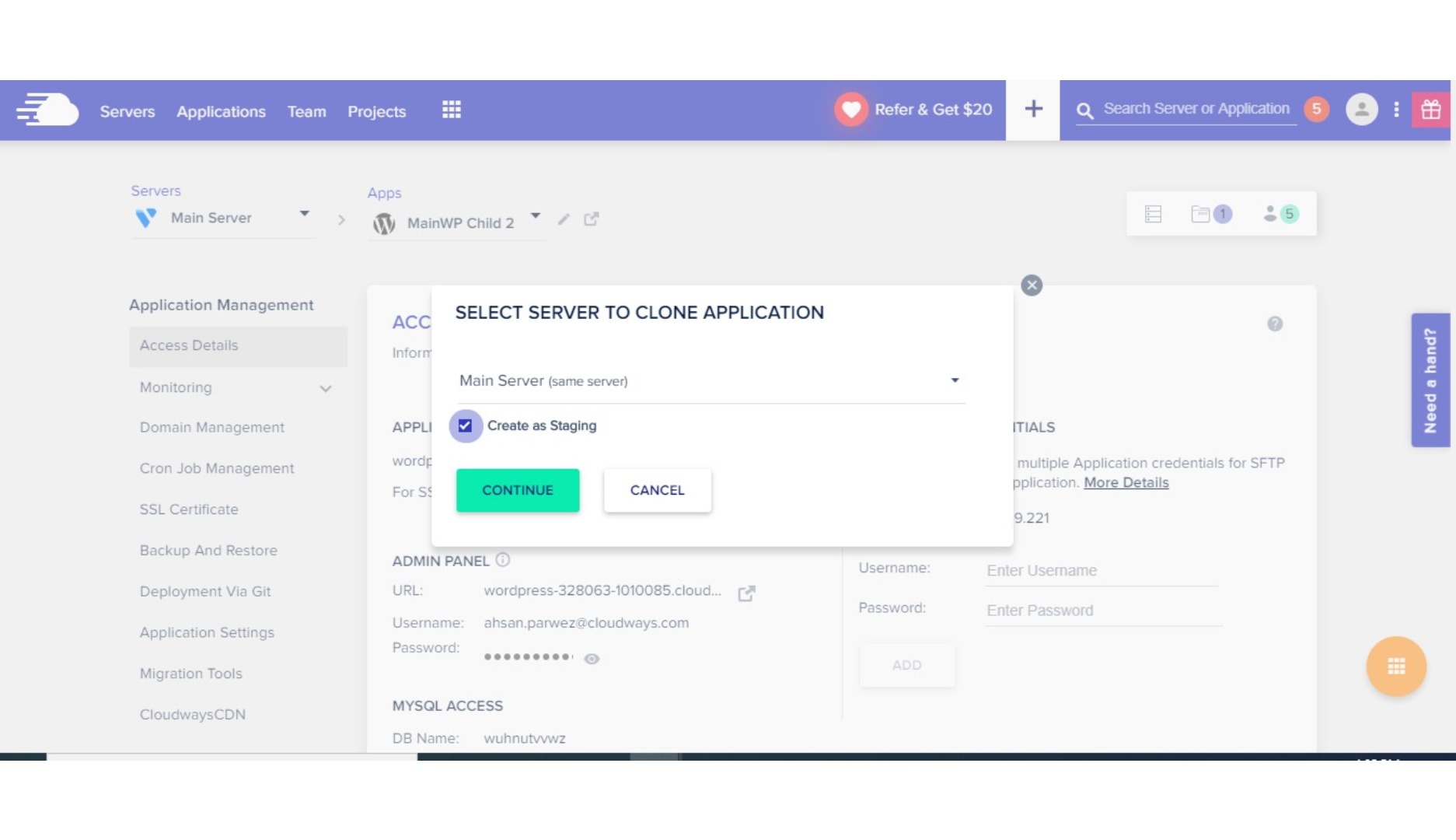This screenshot has width=1456, height=840.
Task: Open the user profile avatar
Action: tap(1361, 110)
